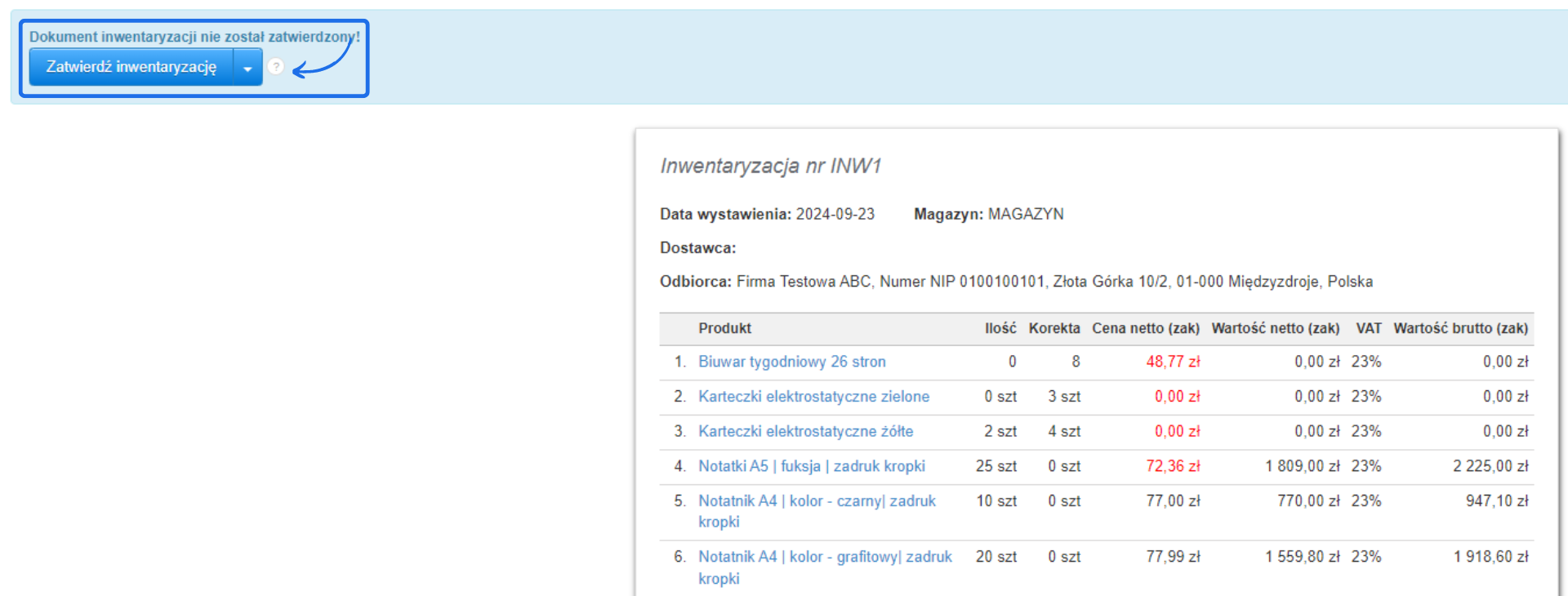Screen dimensions: 1568x596
Task: Click the Produkt column header
Action: point(724,328)
